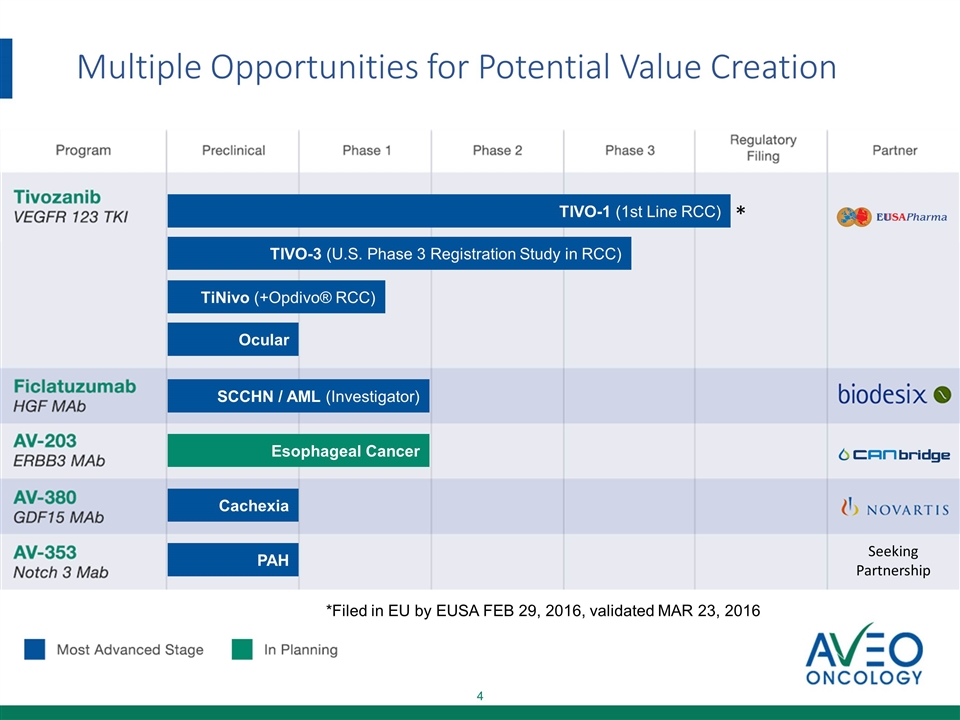Select the TIVO-1 (1st Line RCC) bar
Image resolution: width=960 pixels, height=720 pixels.
448,211
